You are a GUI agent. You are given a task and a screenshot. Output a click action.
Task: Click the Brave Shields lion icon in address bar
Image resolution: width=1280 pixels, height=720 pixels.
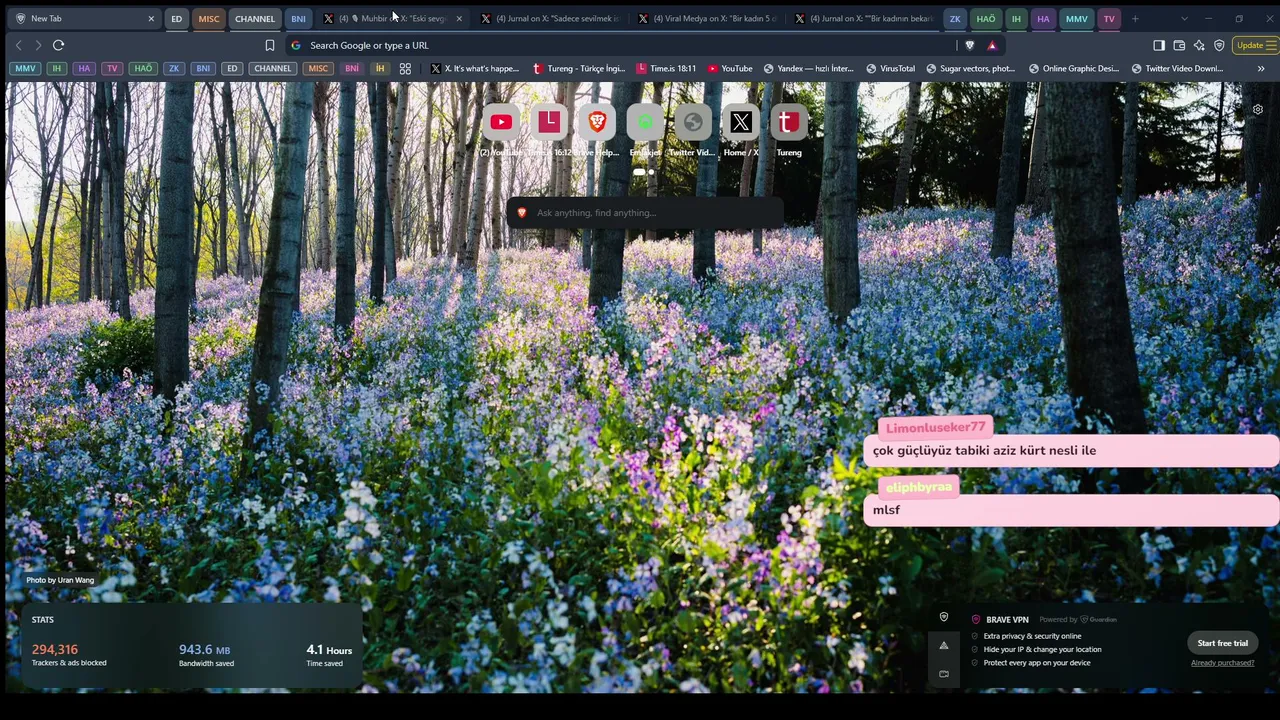[x=969, y=45]
